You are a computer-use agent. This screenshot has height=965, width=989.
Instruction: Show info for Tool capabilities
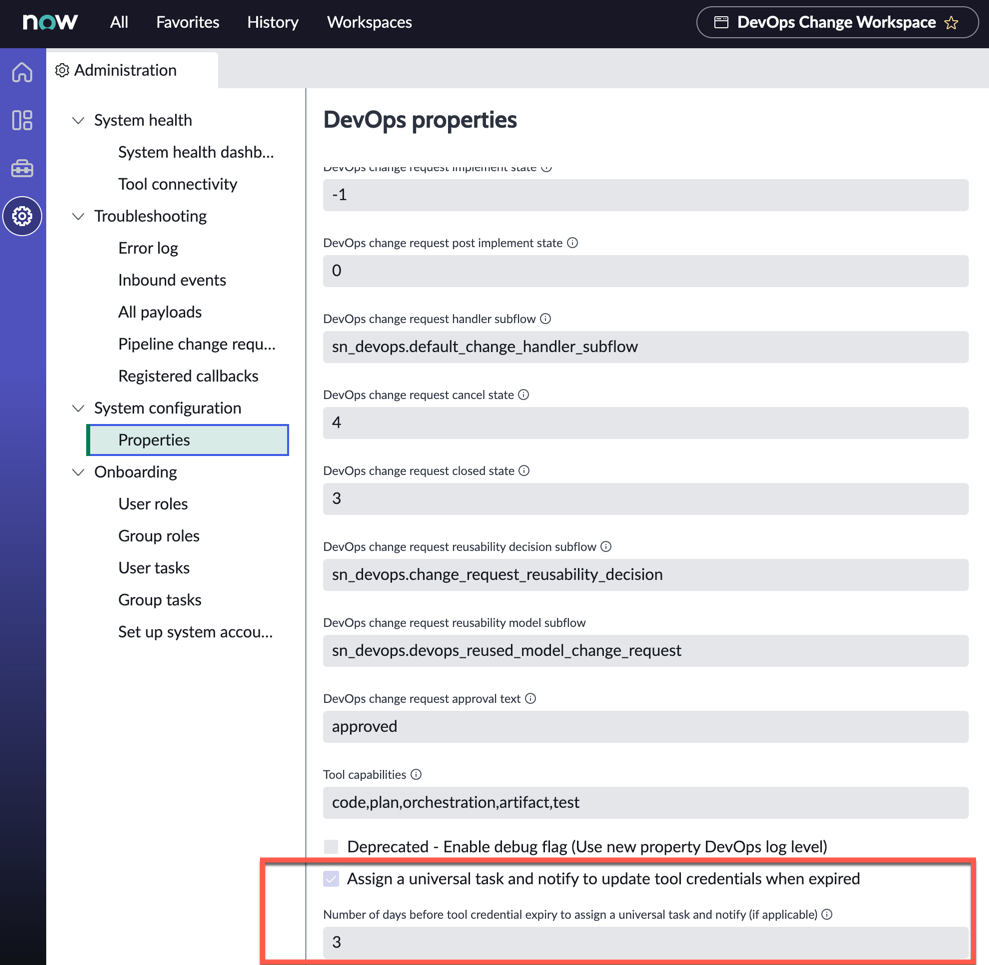(416, 775)
